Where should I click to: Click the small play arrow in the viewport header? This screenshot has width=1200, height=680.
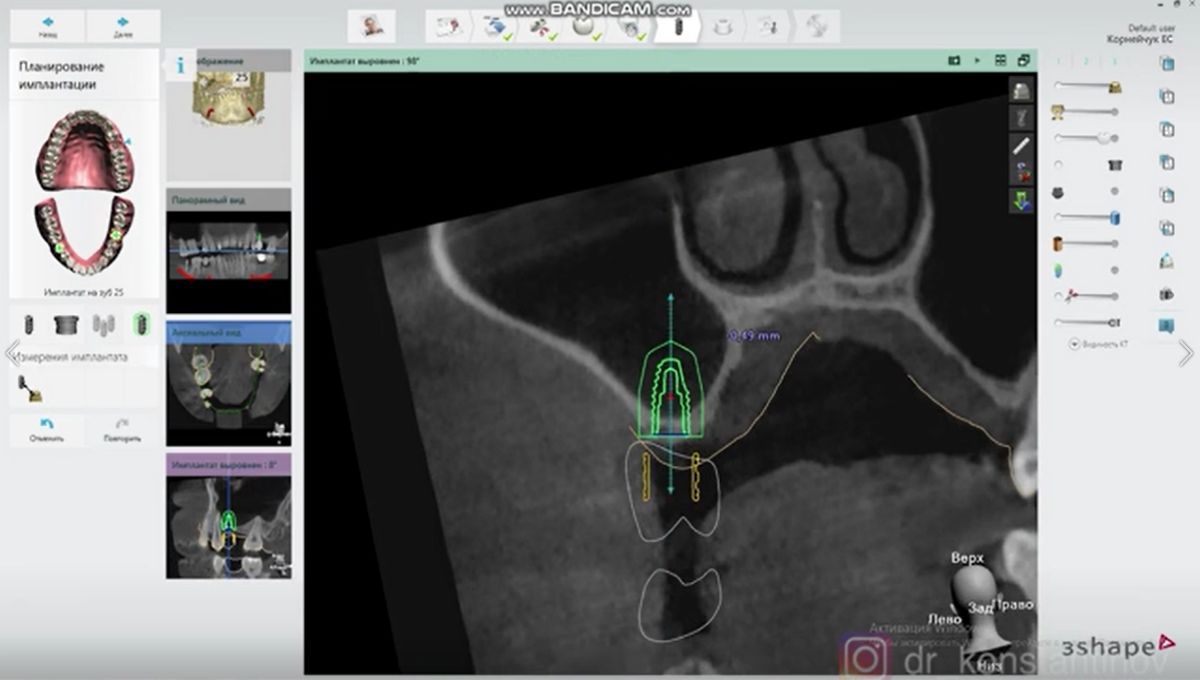977,60
